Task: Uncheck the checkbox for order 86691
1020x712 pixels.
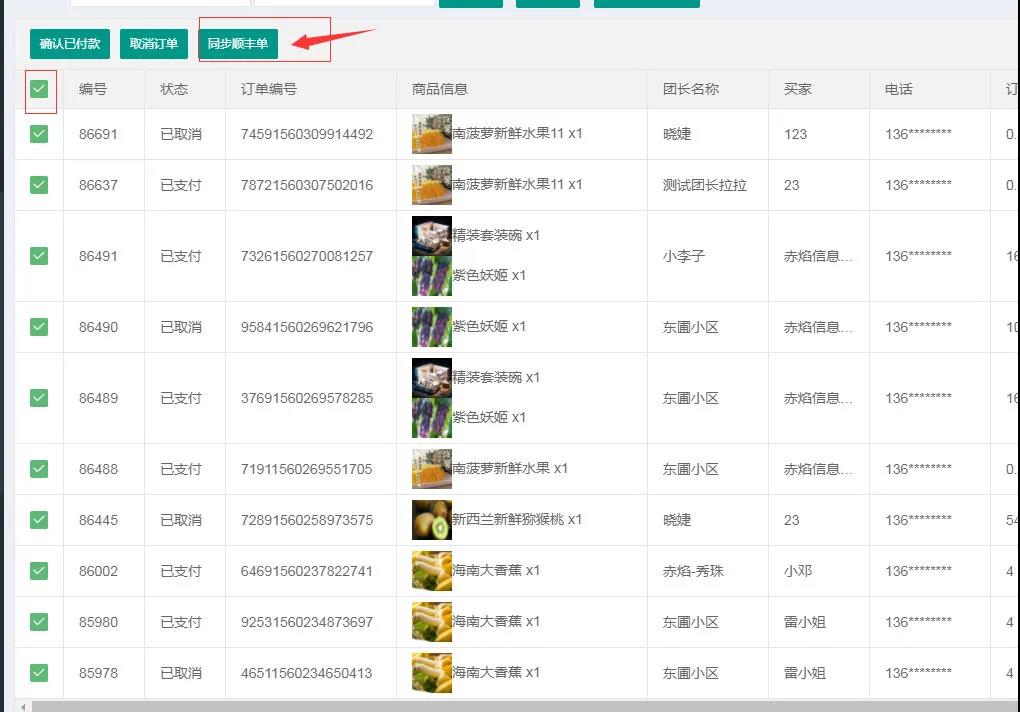Action: (x=39, y=134)
